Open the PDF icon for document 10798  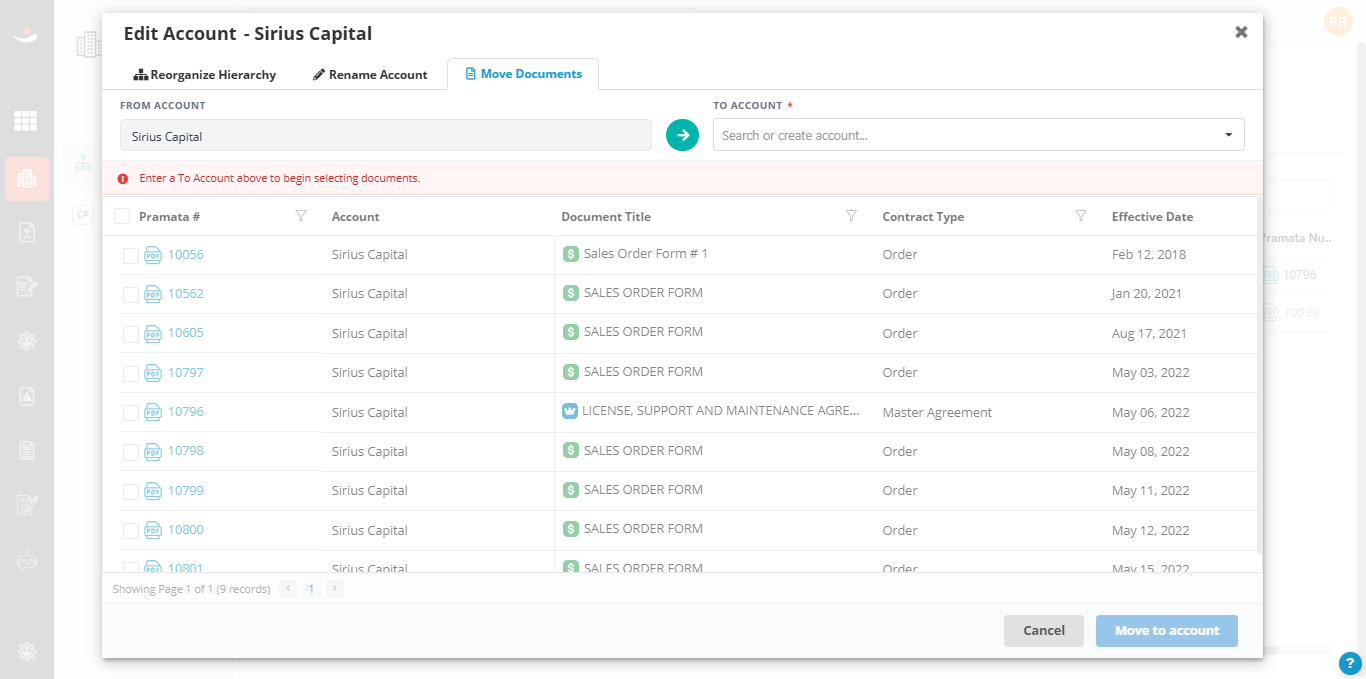[x=153, y=451]
